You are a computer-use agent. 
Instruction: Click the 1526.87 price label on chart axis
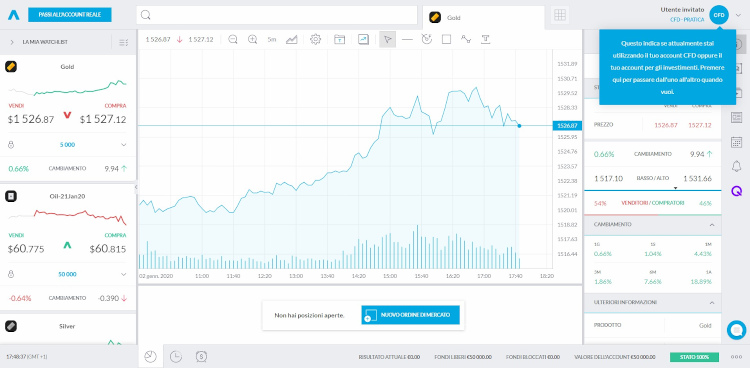coord(567,126)
